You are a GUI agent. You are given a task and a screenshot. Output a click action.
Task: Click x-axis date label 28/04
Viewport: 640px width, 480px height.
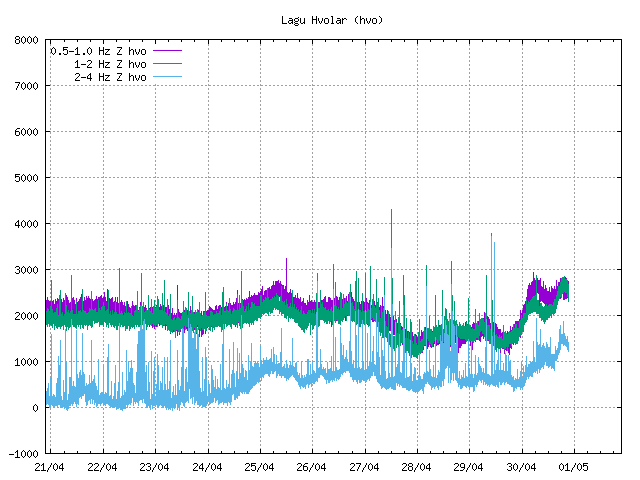[x=417, y=467]
